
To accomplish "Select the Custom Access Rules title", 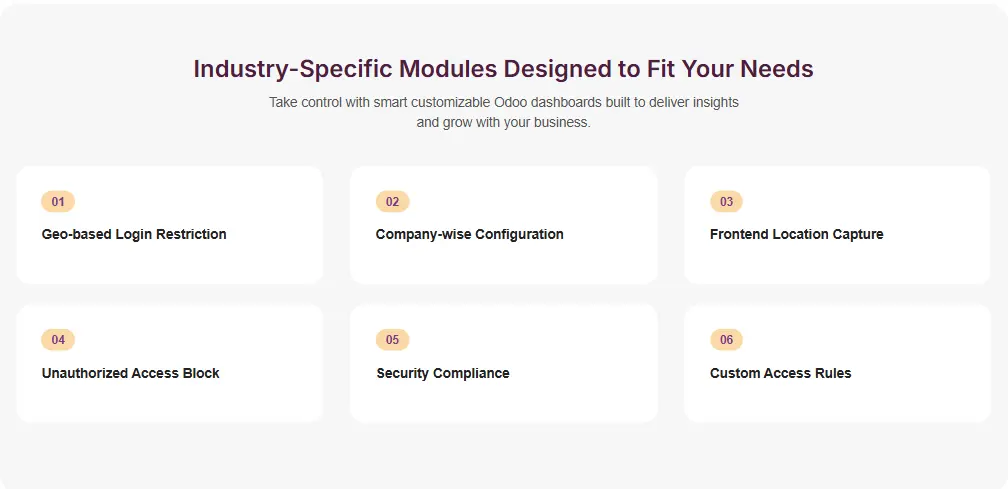I will pyautogui.click(x=780, y=373).
